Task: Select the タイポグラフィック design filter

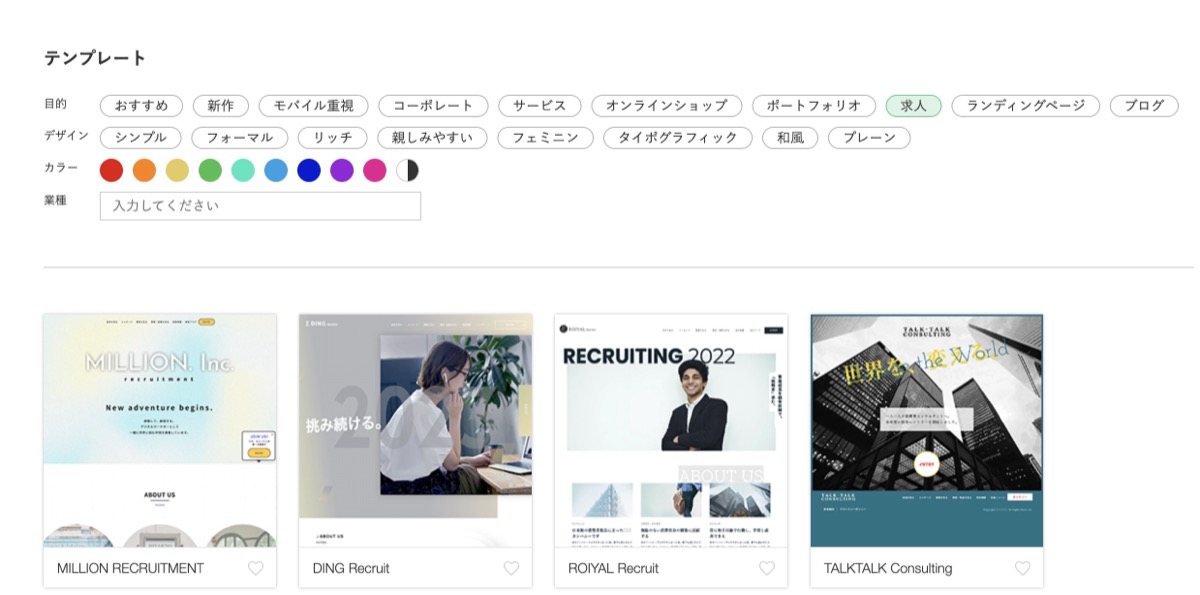Action: click(x=678, y=138)
